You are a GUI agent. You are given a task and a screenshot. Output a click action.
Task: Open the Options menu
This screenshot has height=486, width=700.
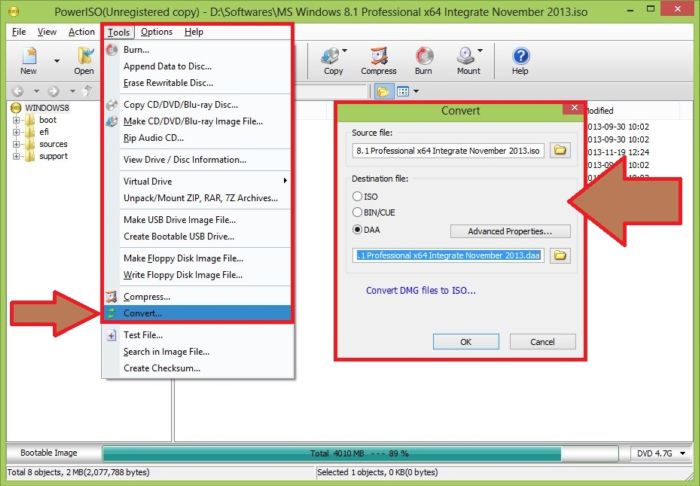click(156, 32)
